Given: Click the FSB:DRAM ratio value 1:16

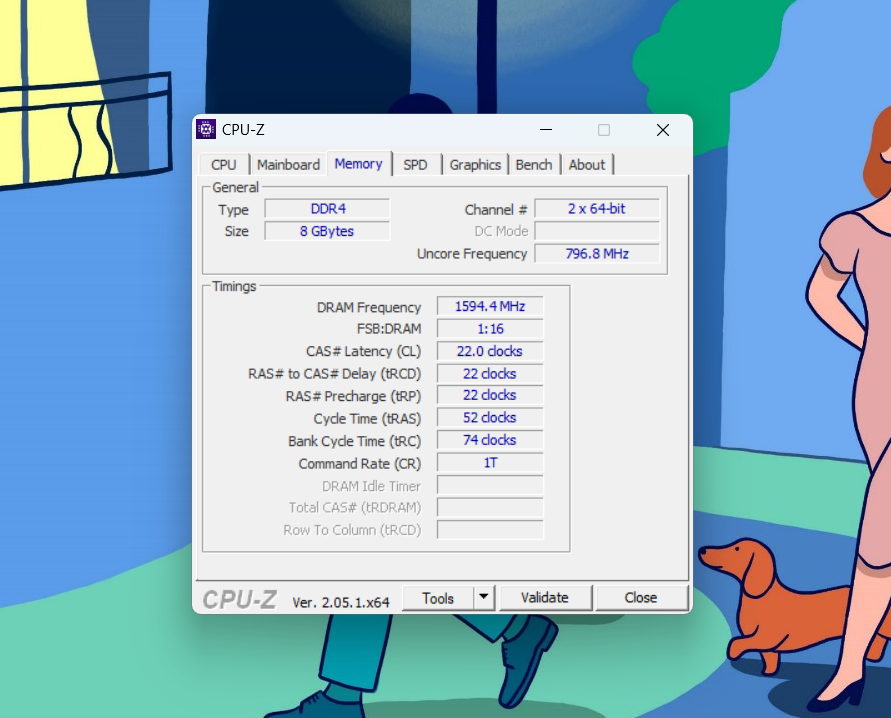Looking at the screenshot, I should 490,329.
